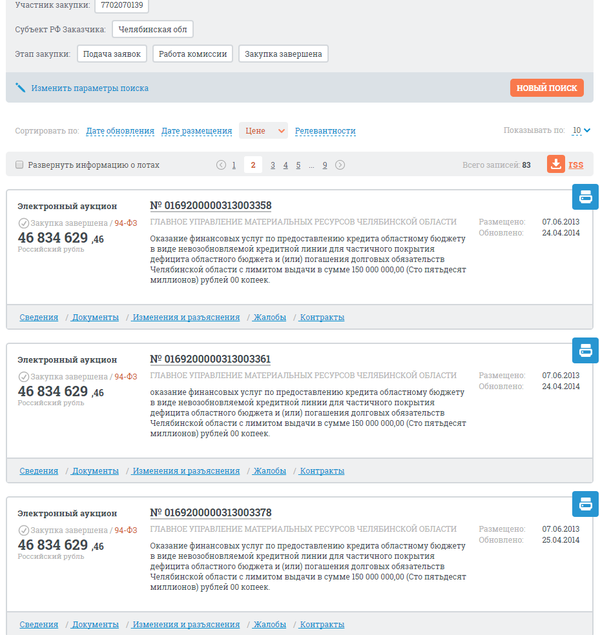600x635 pixels.
Task: Click the orange download results icon
Action: coord(555,164)
